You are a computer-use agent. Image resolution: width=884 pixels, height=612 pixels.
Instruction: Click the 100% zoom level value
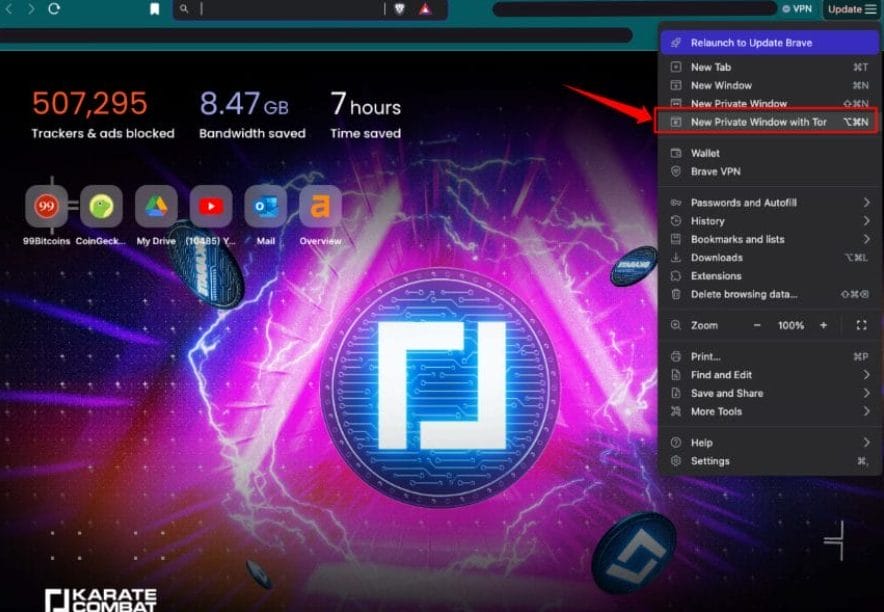point(790,325)
